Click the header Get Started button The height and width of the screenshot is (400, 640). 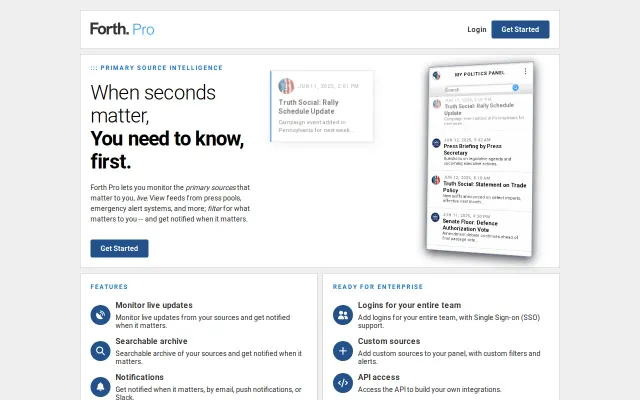tap(520, 29)
